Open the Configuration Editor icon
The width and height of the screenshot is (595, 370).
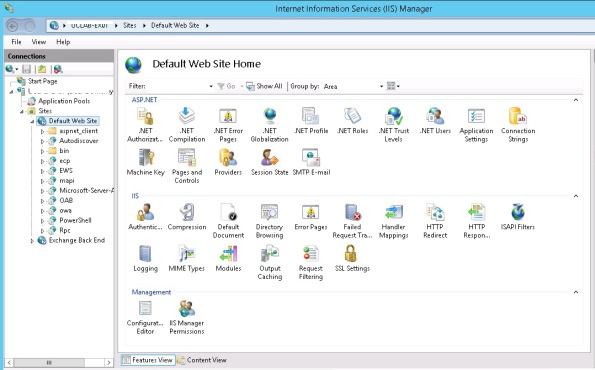145,317
